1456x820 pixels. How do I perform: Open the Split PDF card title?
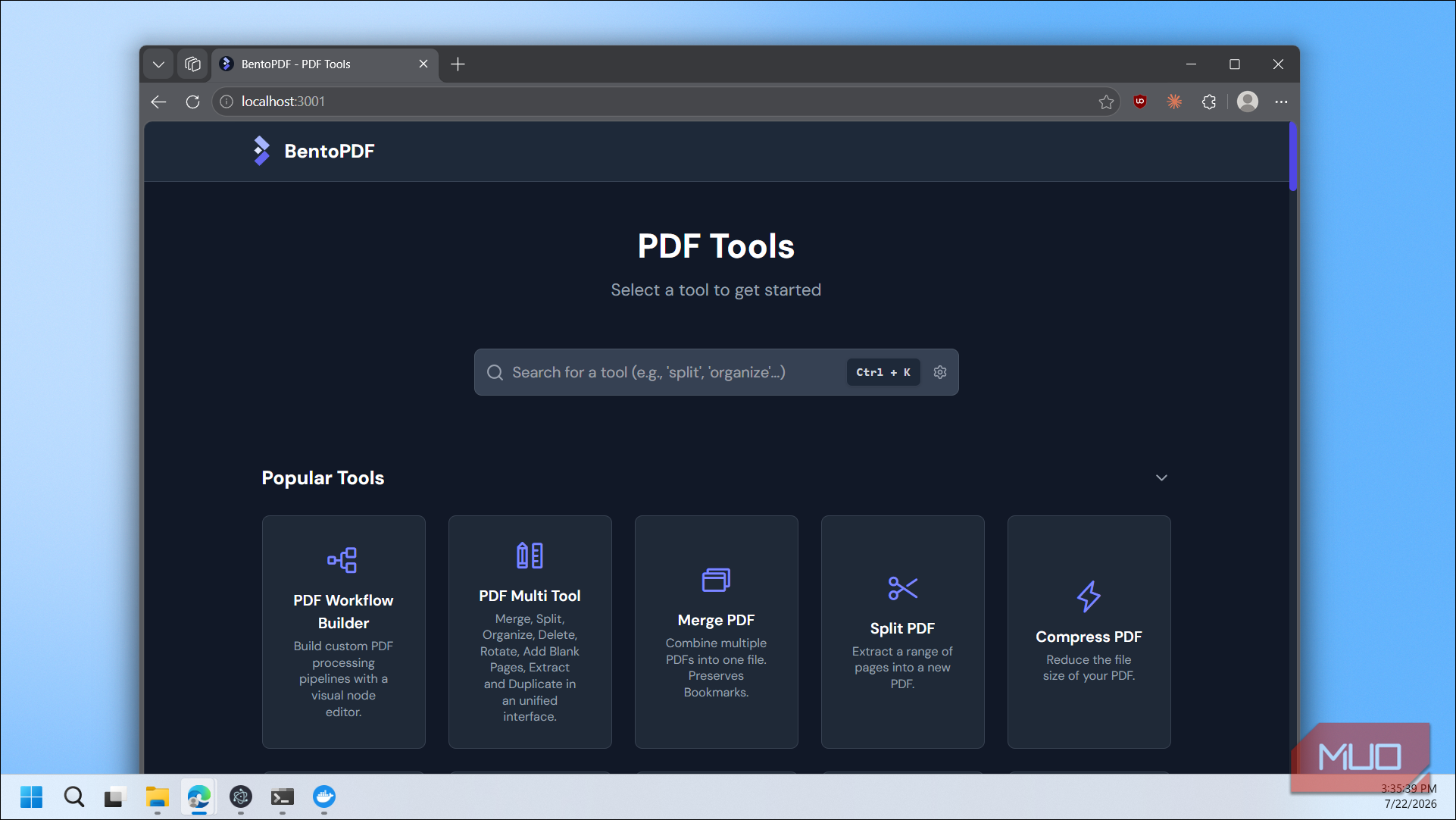coord(902,628)
